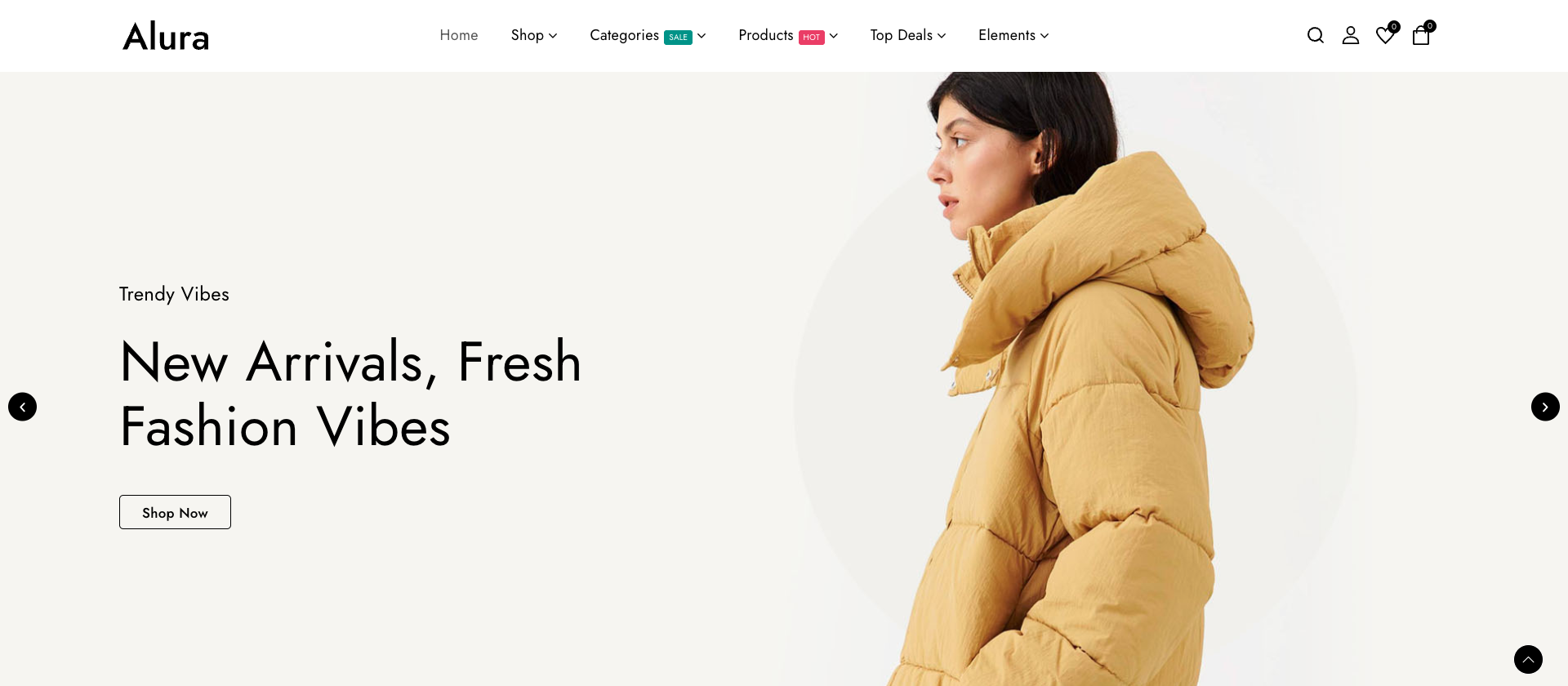
Task: Open the Top Deals menu item
Action: click(x=901, y=35)
